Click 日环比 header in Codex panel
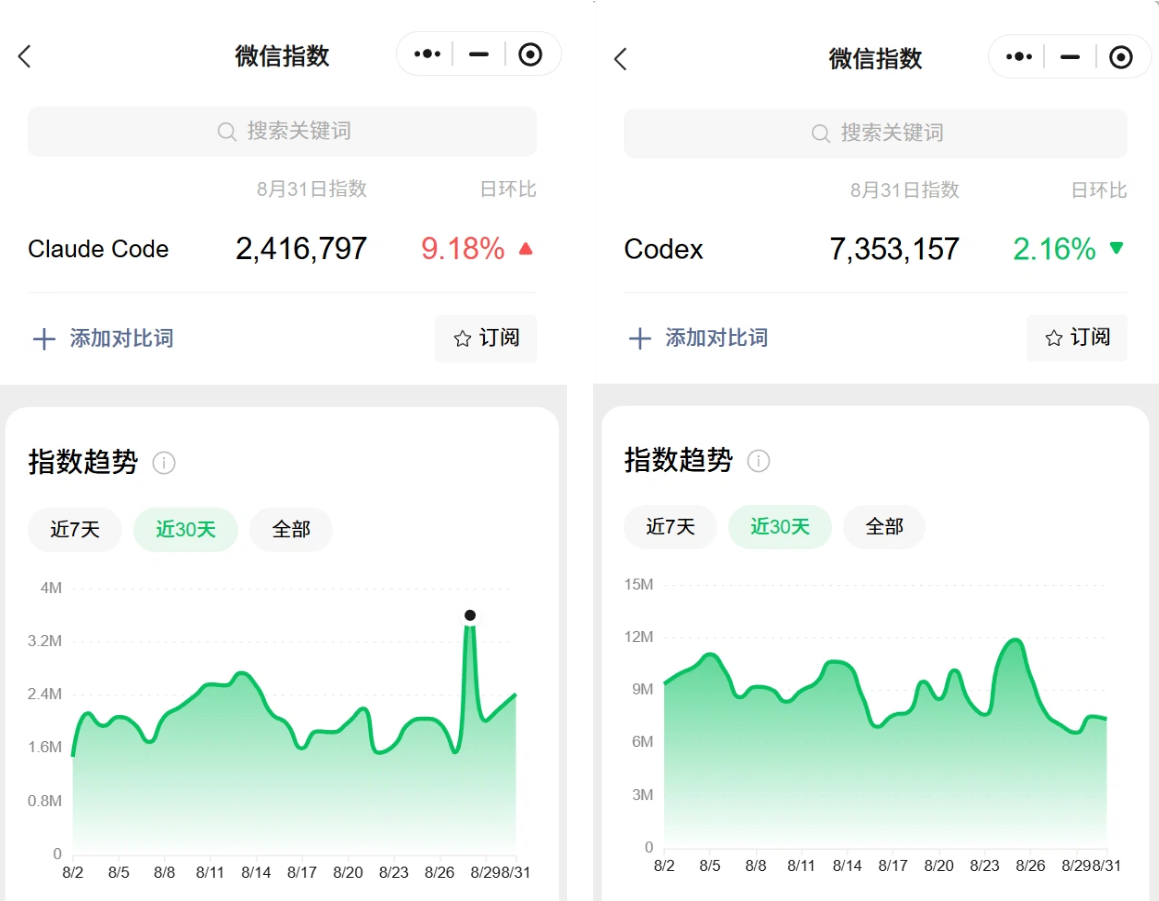This screenshot has height=901, width=1159. (1098, 191)
